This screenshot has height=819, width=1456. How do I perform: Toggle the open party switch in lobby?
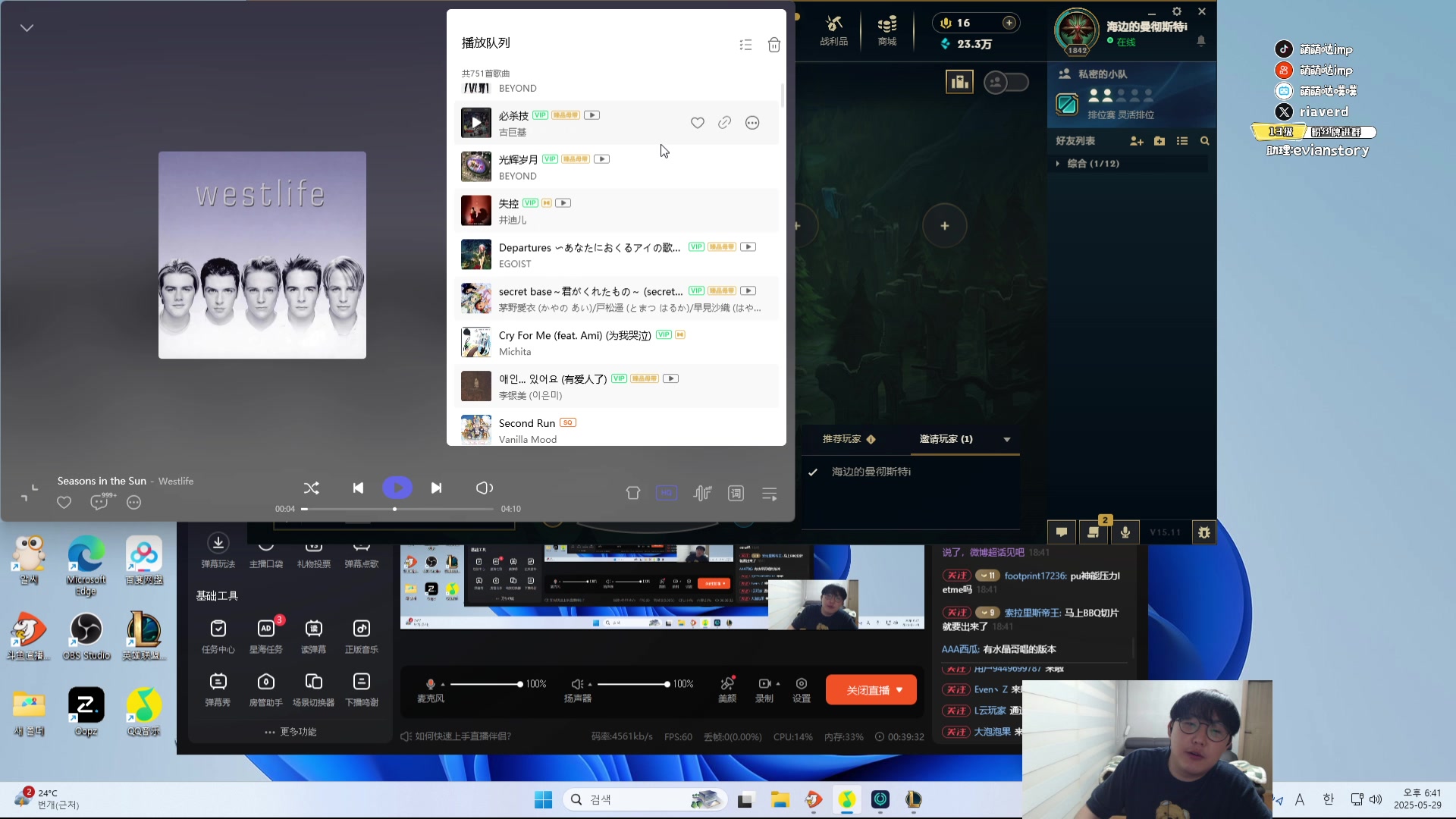tap(1006, 81)
